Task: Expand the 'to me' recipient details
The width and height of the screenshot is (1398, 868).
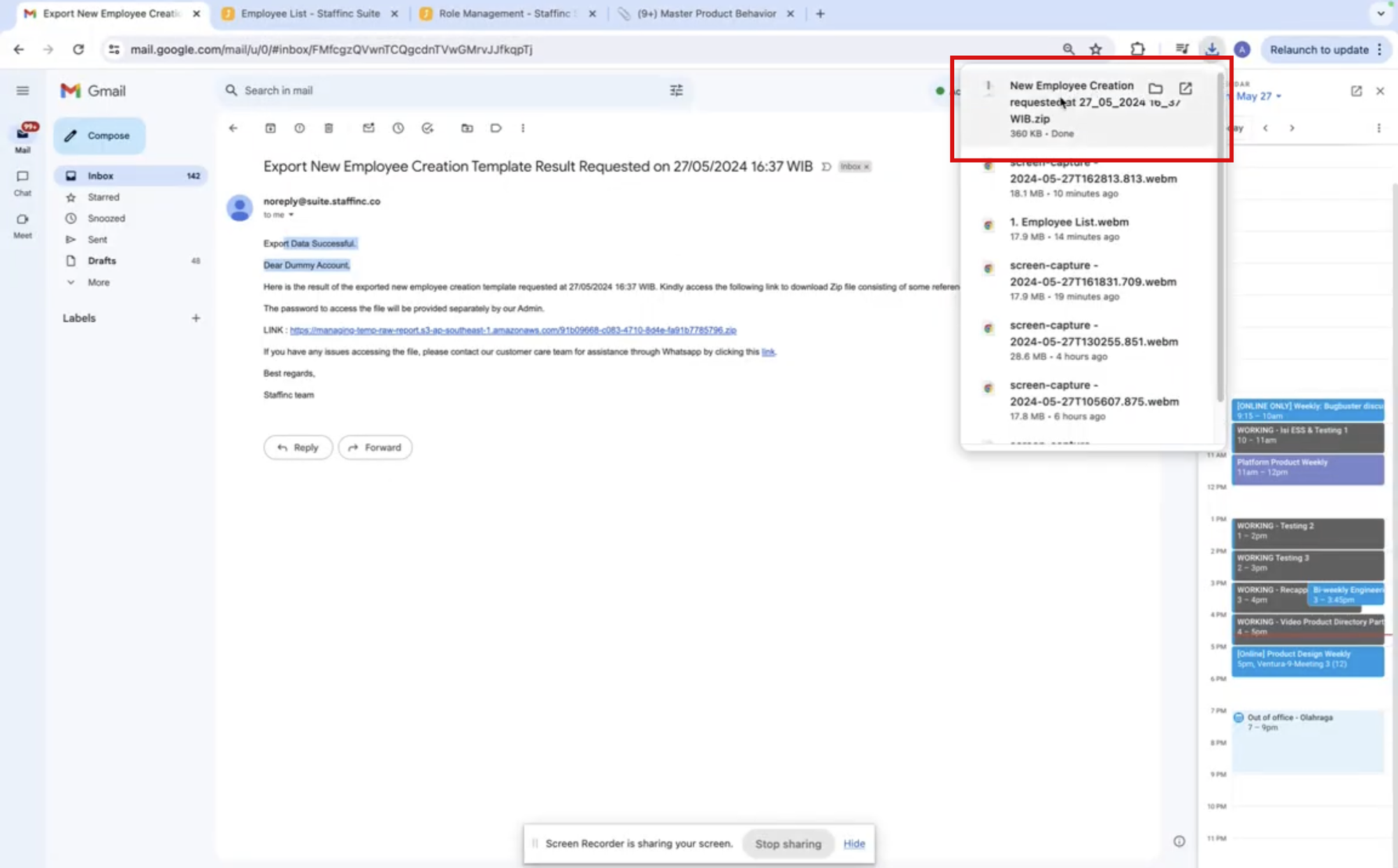Action: 291,215
